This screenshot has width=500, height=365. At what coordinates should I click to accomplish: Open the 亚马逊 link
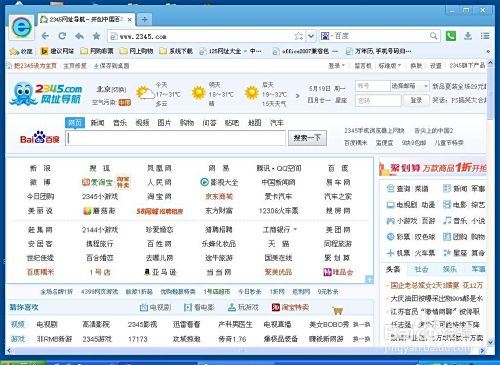(x=160, y=272)
